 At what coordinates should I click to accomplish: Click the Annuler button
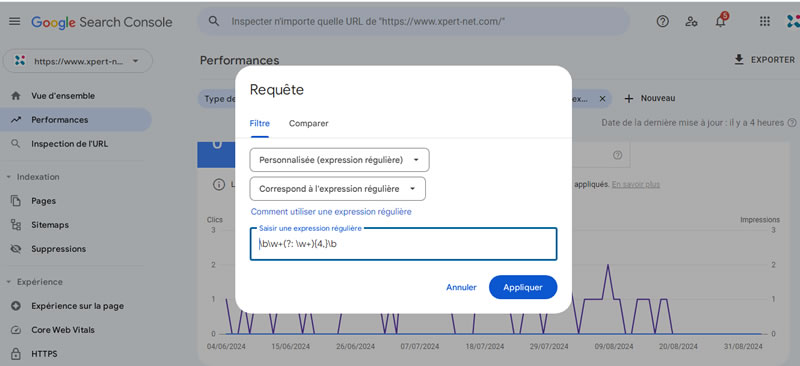[x=461, y=287]
